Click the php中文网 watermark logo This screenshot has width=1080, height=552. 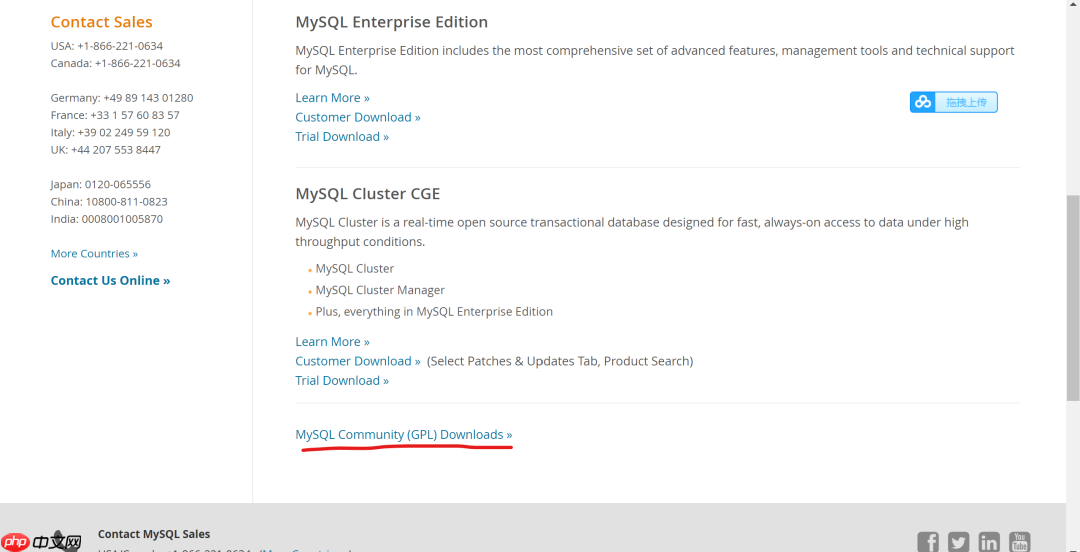point(42,541)
